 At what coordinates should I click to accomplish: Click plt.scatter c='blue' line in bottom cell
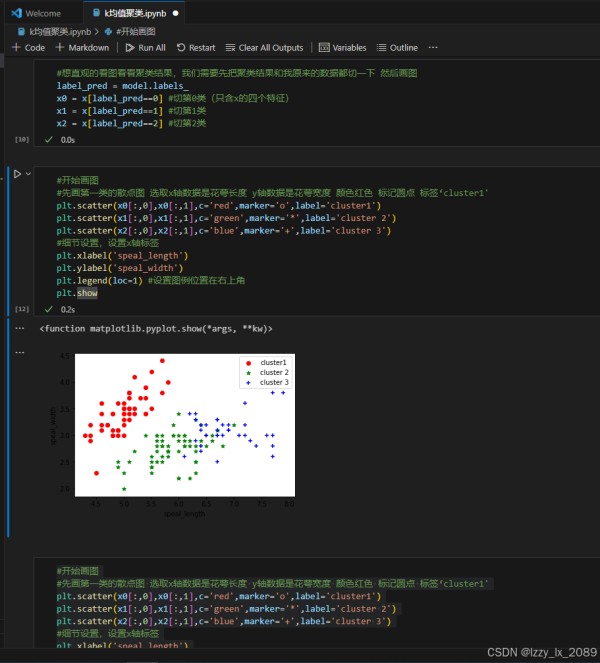pos(224,621)
